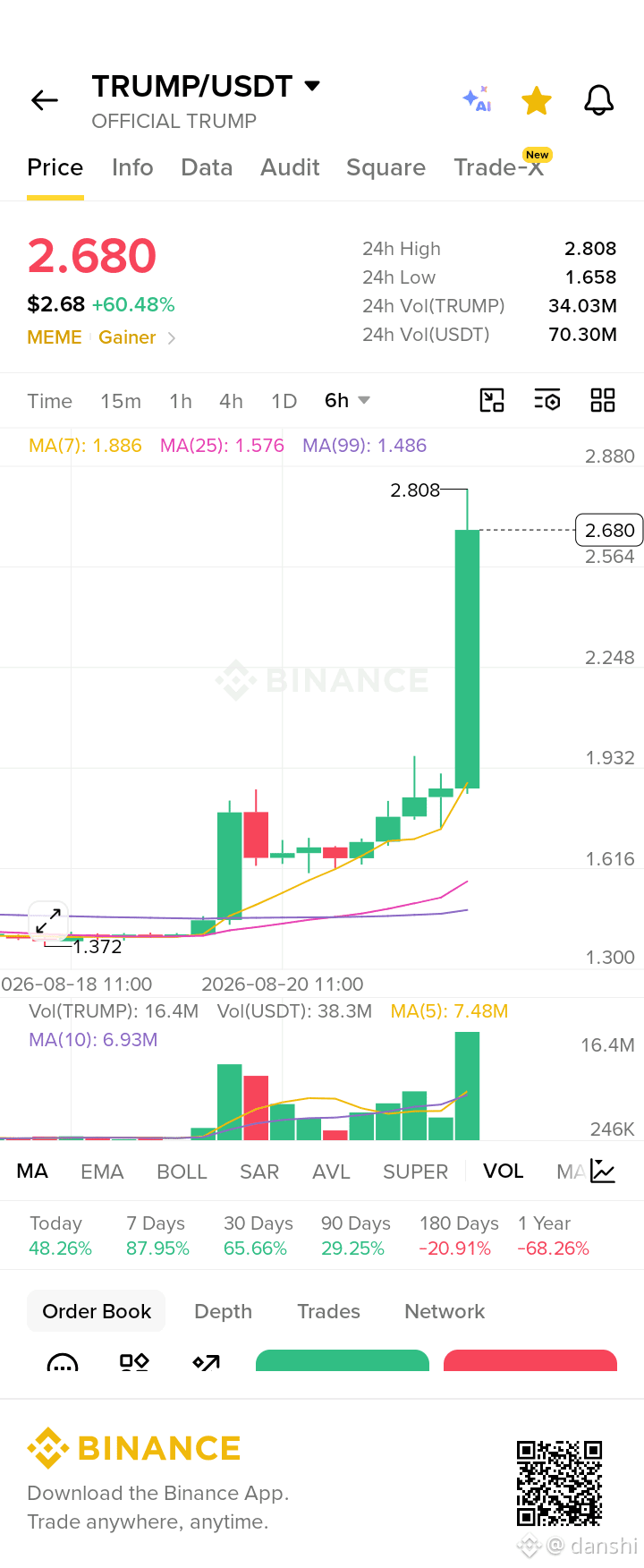The width and height of the screenshot is (644, 1568).
Task: Tap the Binance QR code
Action: coord(560,1483)
